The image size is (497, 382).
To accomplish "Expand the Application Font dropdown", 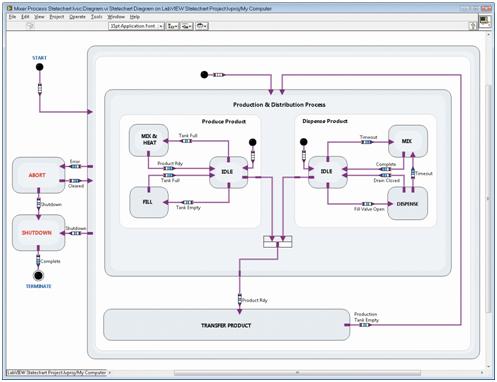I will (x=136, y=26).
